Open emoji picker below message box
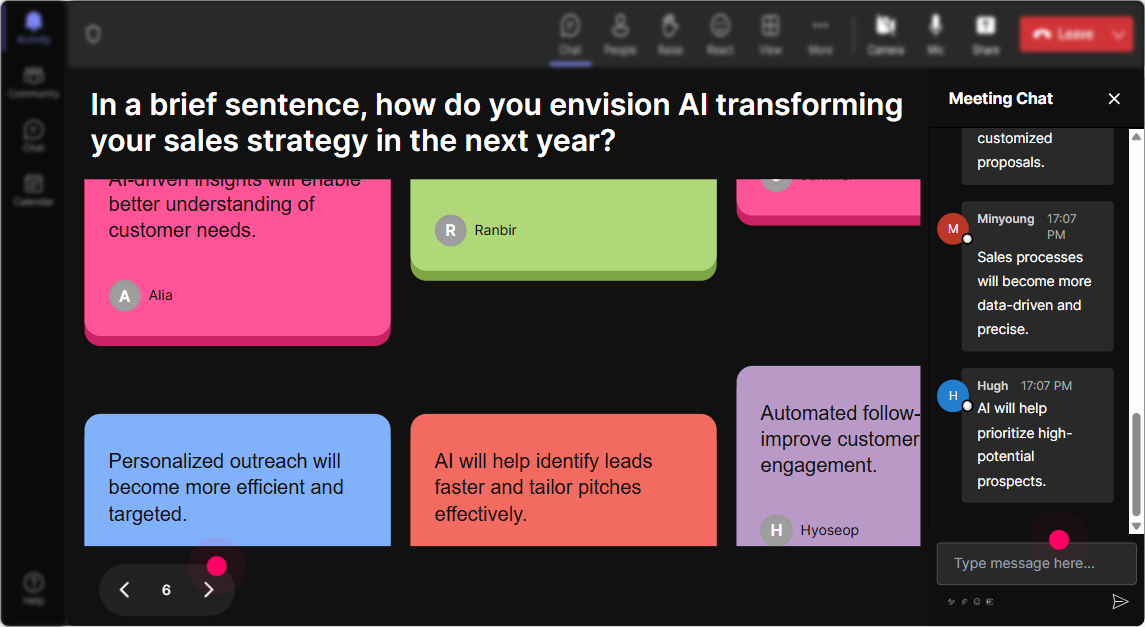The width and height of the screenshot is (1145, 627). (x=977, y=601)
